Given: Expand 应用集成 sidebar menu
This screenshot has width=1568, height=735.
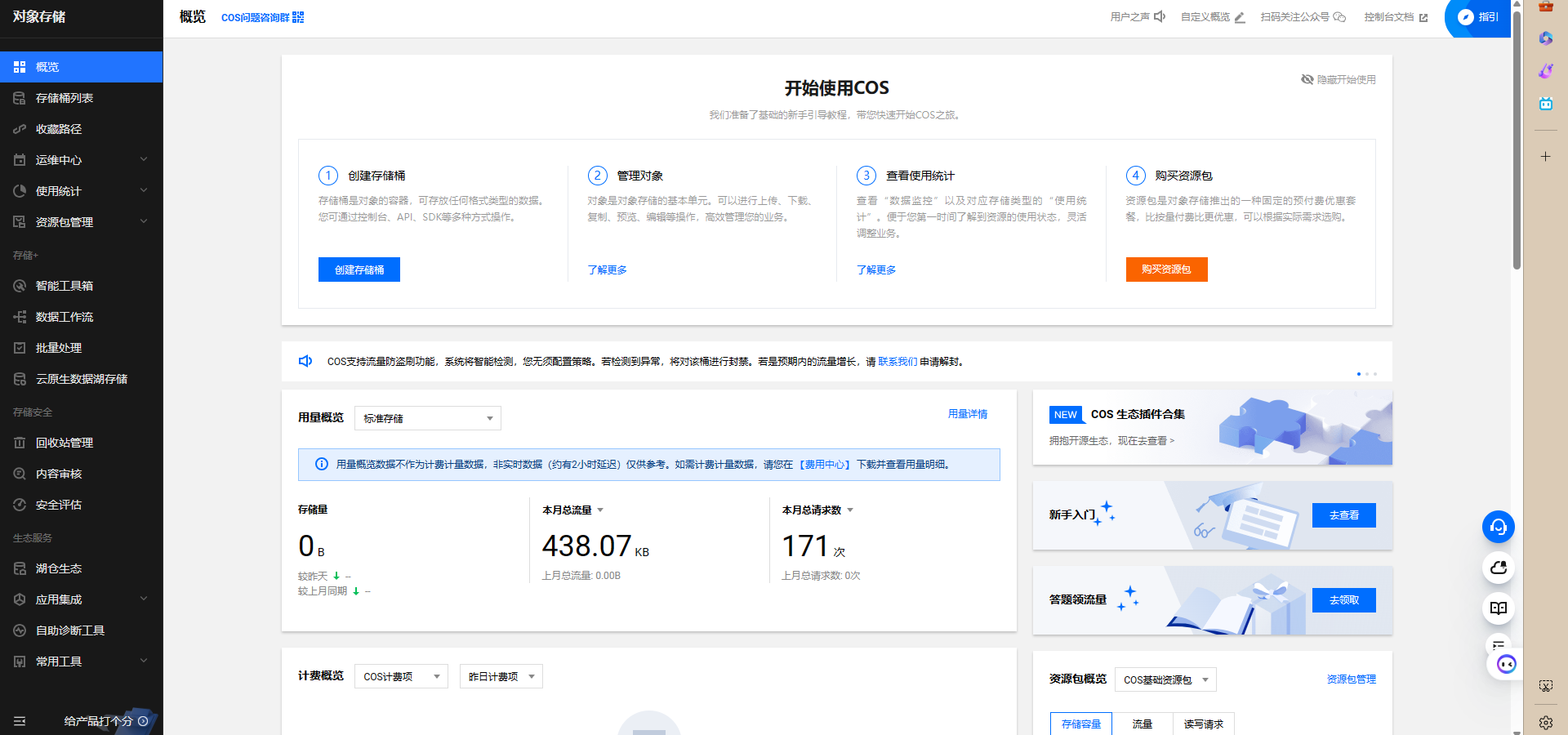Looking at the screenshot, I should pyautogui.click(x=81, y=599).
